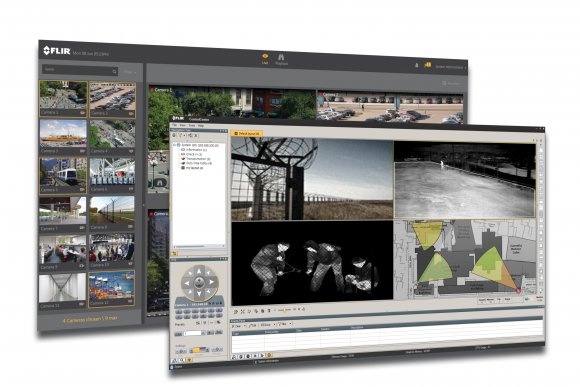Screen dimensions: 580x387
Task: Select the Camera 4 aerial street thumbnail
Action: pyautogui.click(x=112, y=137)
